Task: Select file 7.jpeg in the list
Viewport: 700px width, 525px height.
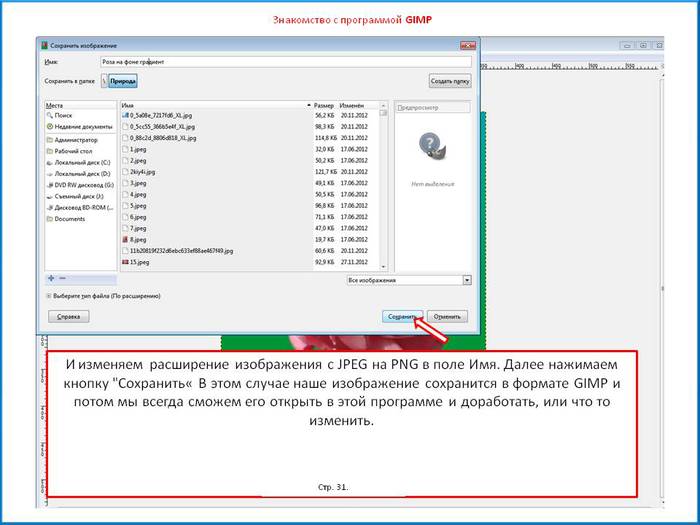Action: pos(250,229)
